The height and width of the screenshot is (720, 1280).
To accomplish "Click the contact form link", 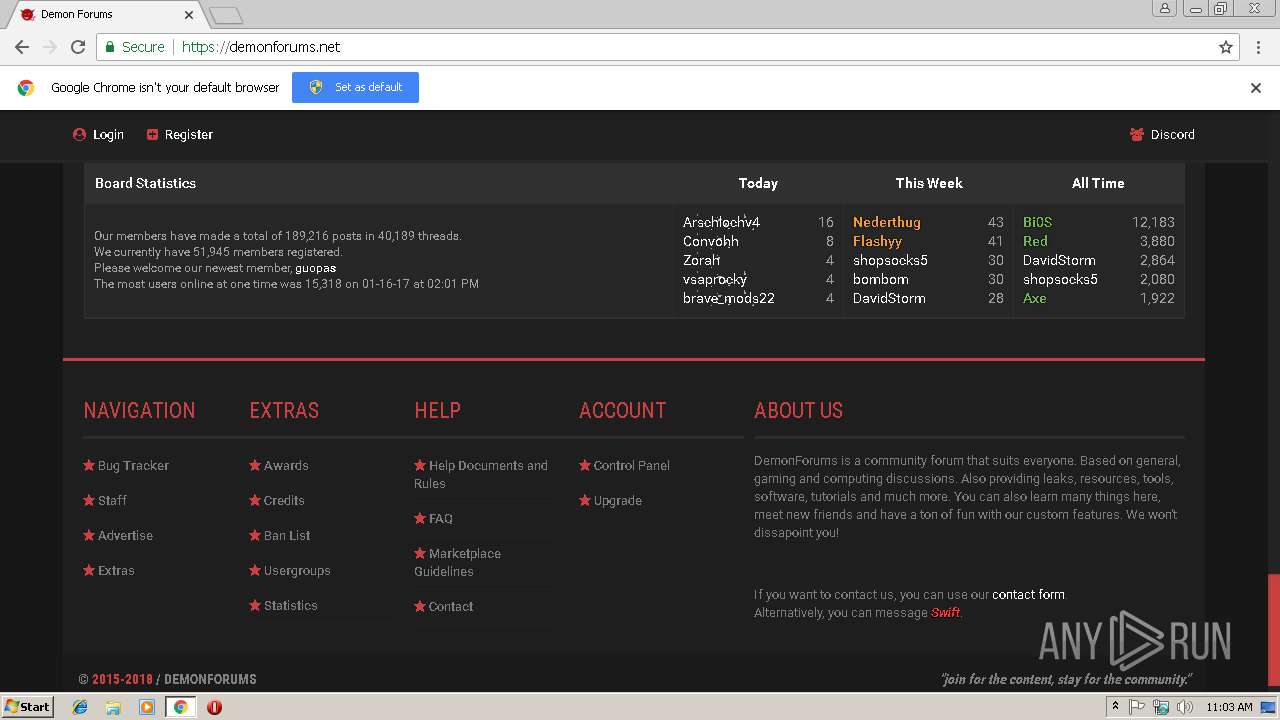I will (x=1028, y=594).
